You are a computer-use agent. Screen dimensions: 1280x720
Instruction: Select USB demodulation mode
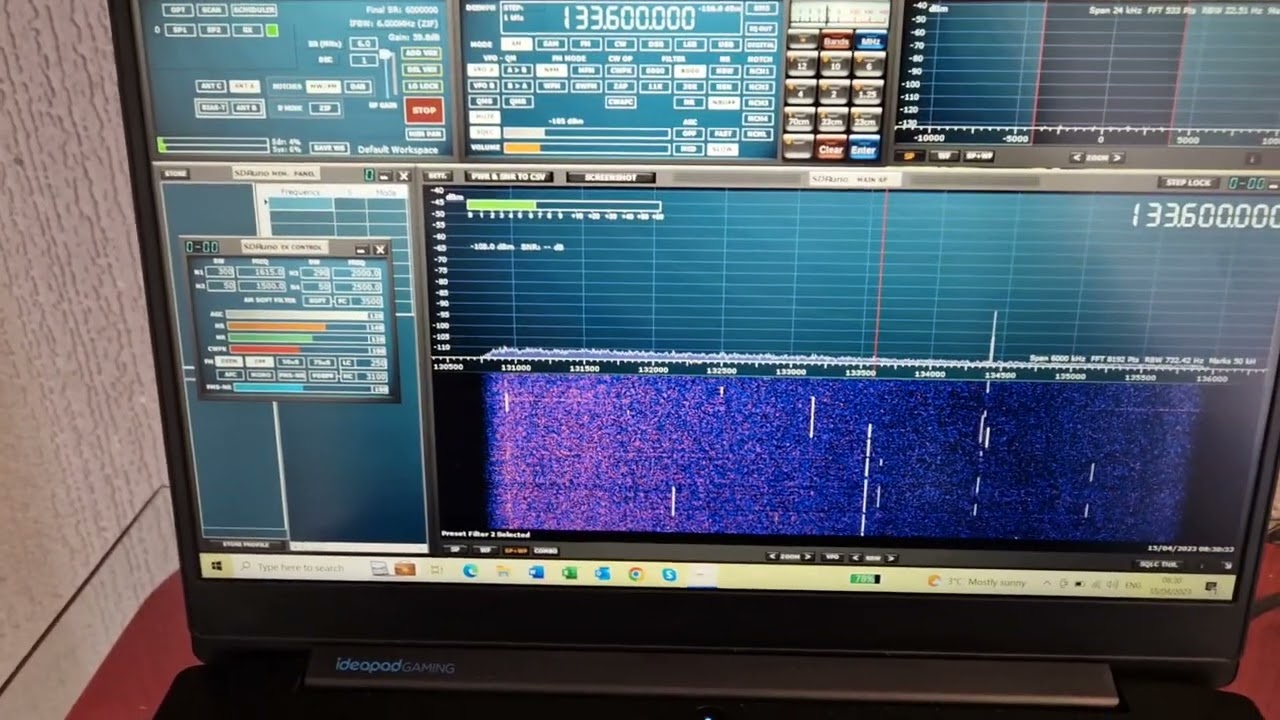coord(724,44)
